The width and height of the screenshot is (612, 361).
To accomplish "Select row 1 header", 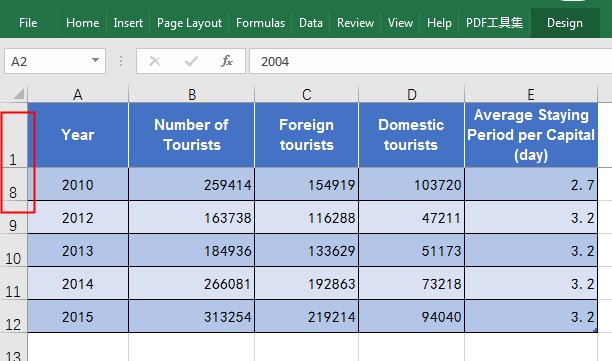I will point(13,135).
